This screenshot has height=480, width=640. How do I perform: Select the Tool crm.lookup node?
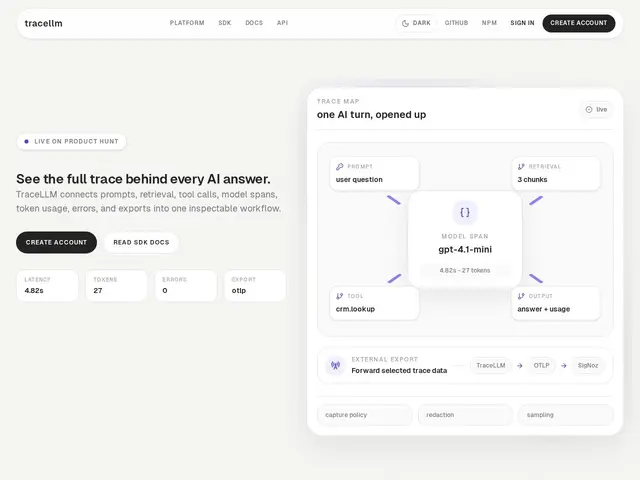pos(374,303)
